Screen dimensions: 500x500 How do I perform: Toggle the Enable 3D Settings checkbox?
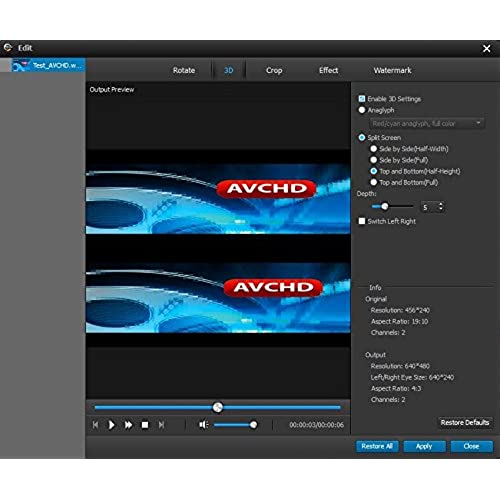tap(362, 99)
